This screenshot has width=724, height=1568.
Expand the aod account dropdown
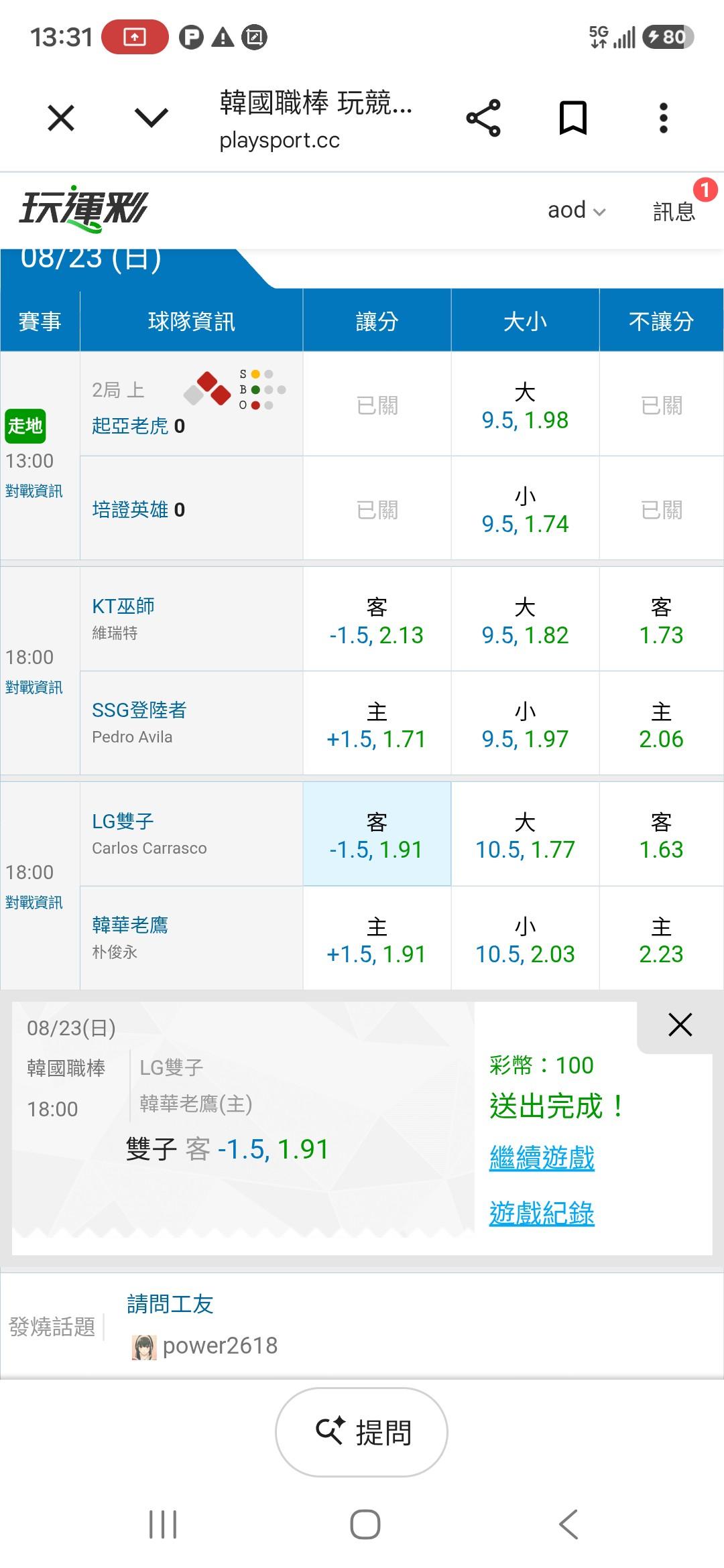click(577, 210)
